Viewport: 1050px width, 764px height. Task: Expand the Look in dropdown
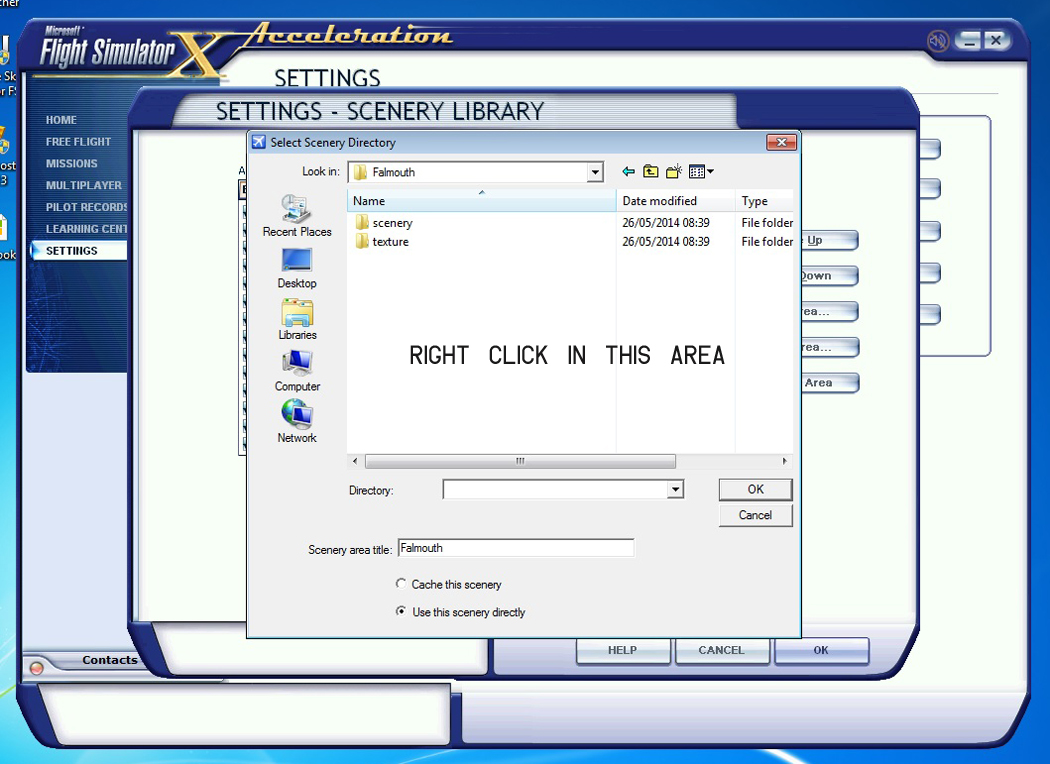coord(595,172)
